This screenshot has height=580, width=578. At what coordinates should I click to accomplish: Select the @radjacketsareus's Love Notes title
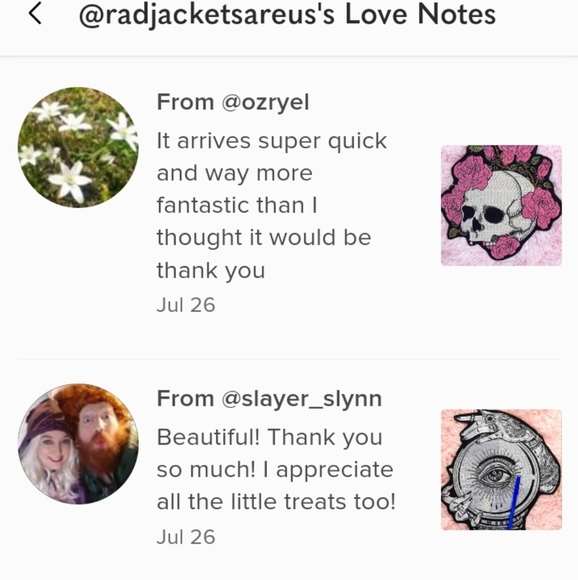(x=287, y=14)
